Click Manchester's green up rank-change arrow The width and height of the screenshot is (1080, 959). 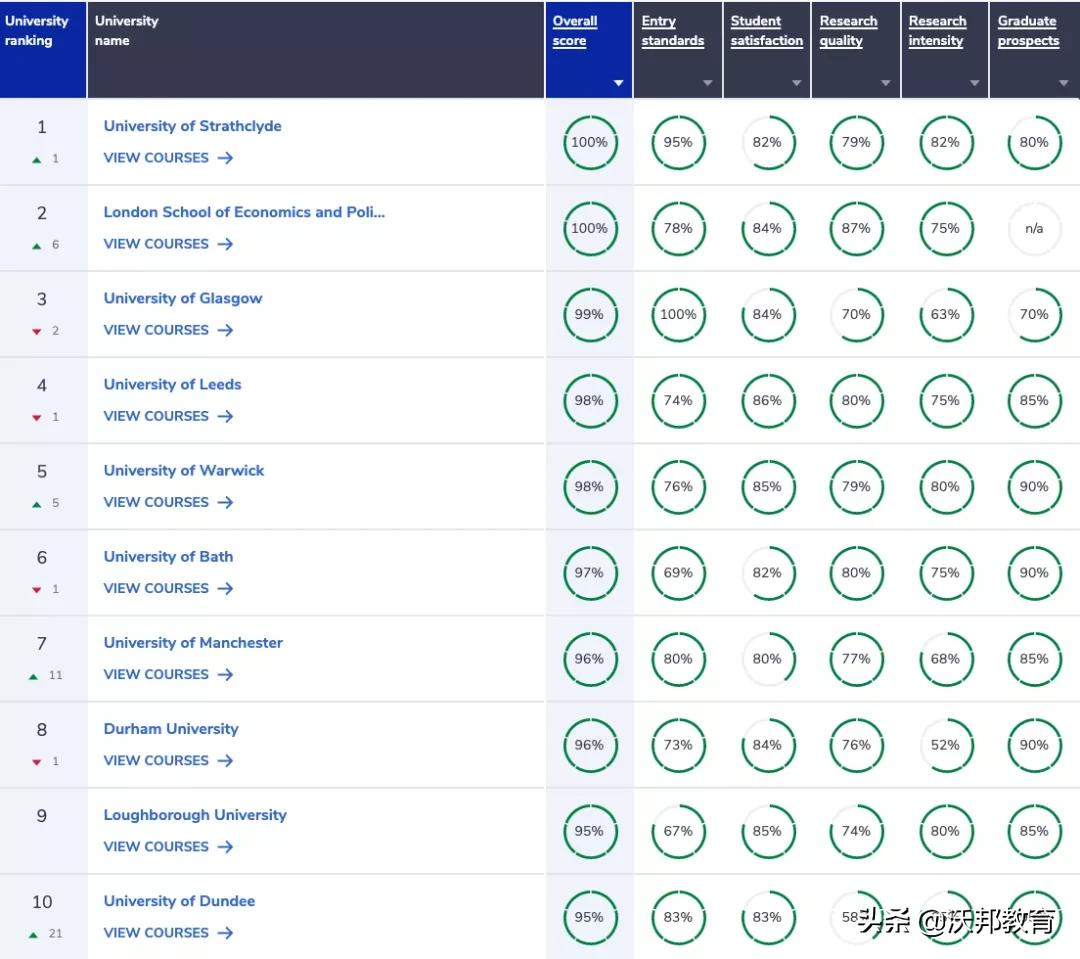click(33, 677)
